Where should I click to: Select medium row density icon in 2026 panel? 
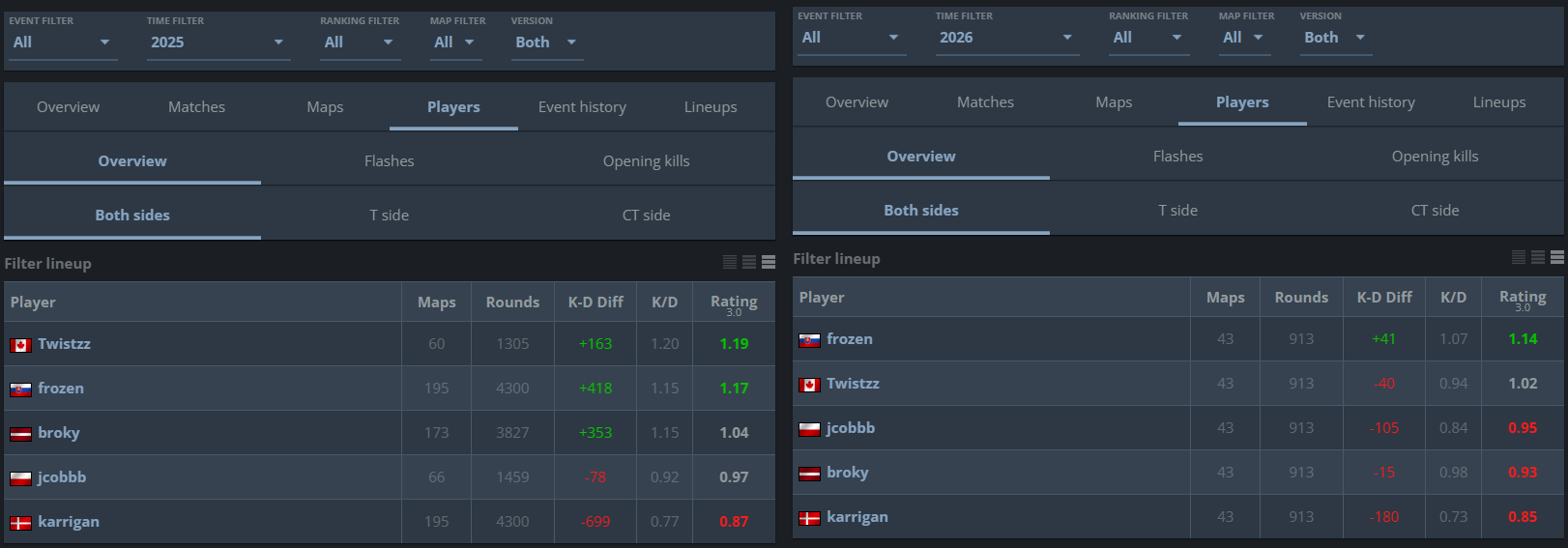point(1538,257)
